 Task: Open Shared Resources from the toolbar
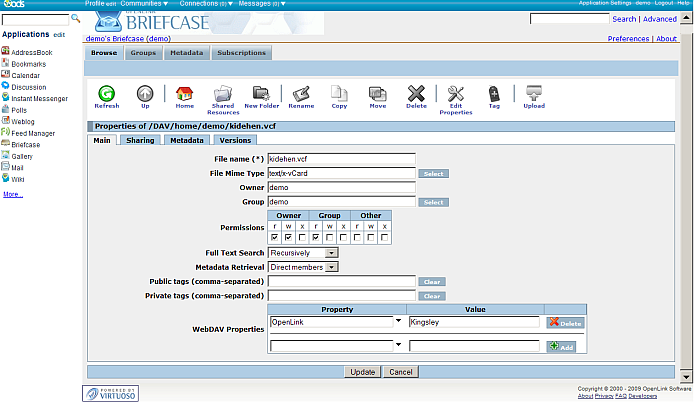click(x=223, y=93)
